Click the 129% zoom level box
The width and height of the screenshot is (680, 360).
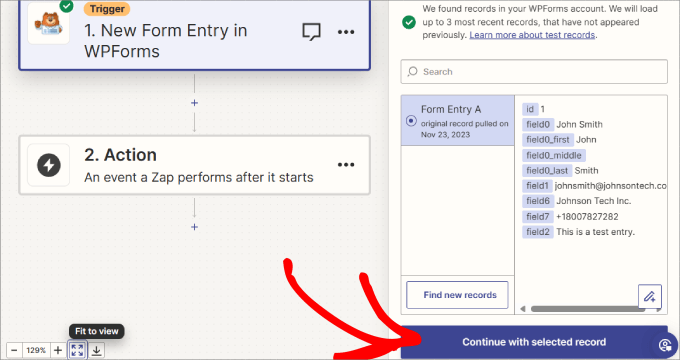[x=36, y=350]
